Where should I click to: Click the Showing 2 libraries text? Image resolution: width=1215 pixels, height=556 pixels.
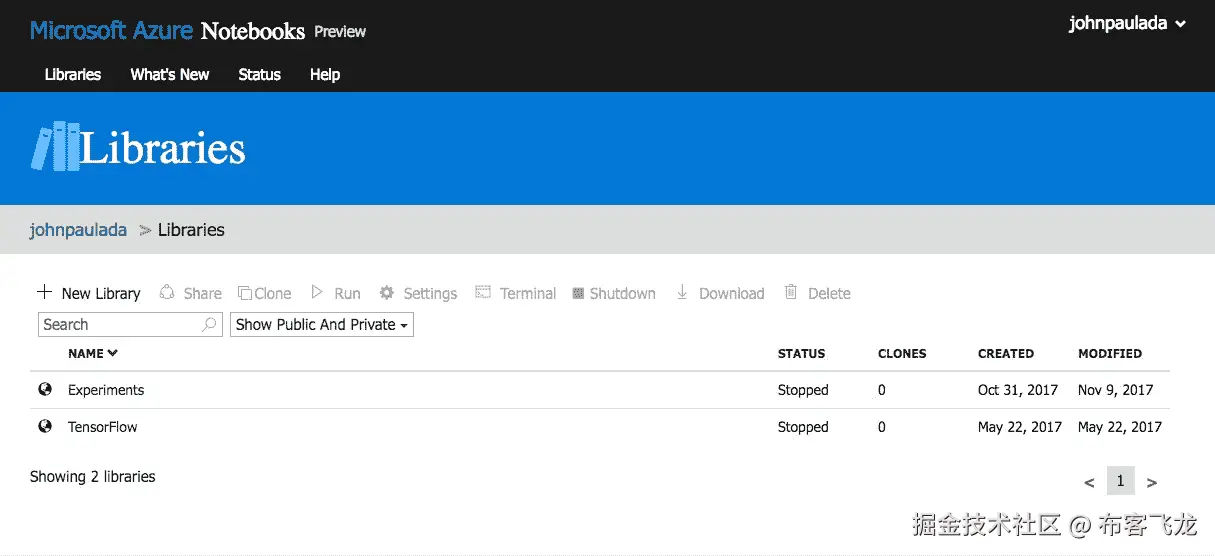click(93, 477)
